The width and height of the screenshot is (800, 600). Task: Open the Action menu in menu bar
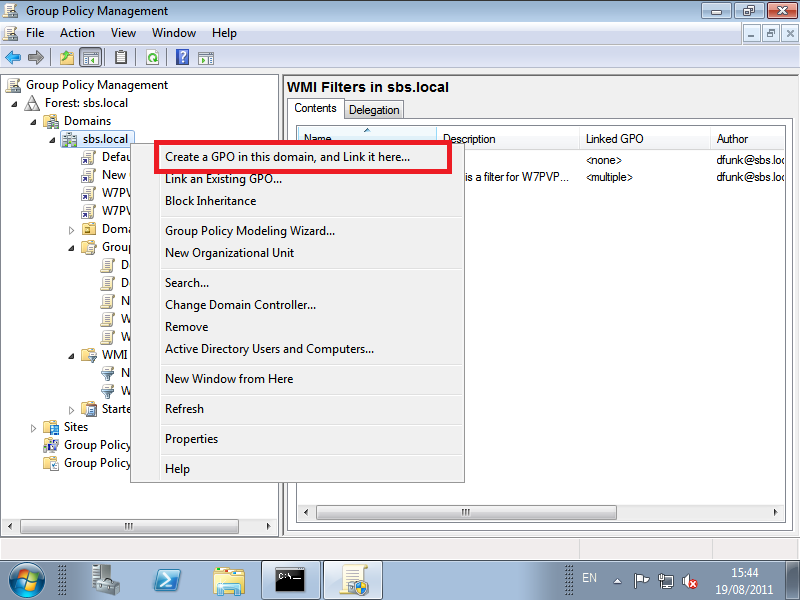coord(77,33)
